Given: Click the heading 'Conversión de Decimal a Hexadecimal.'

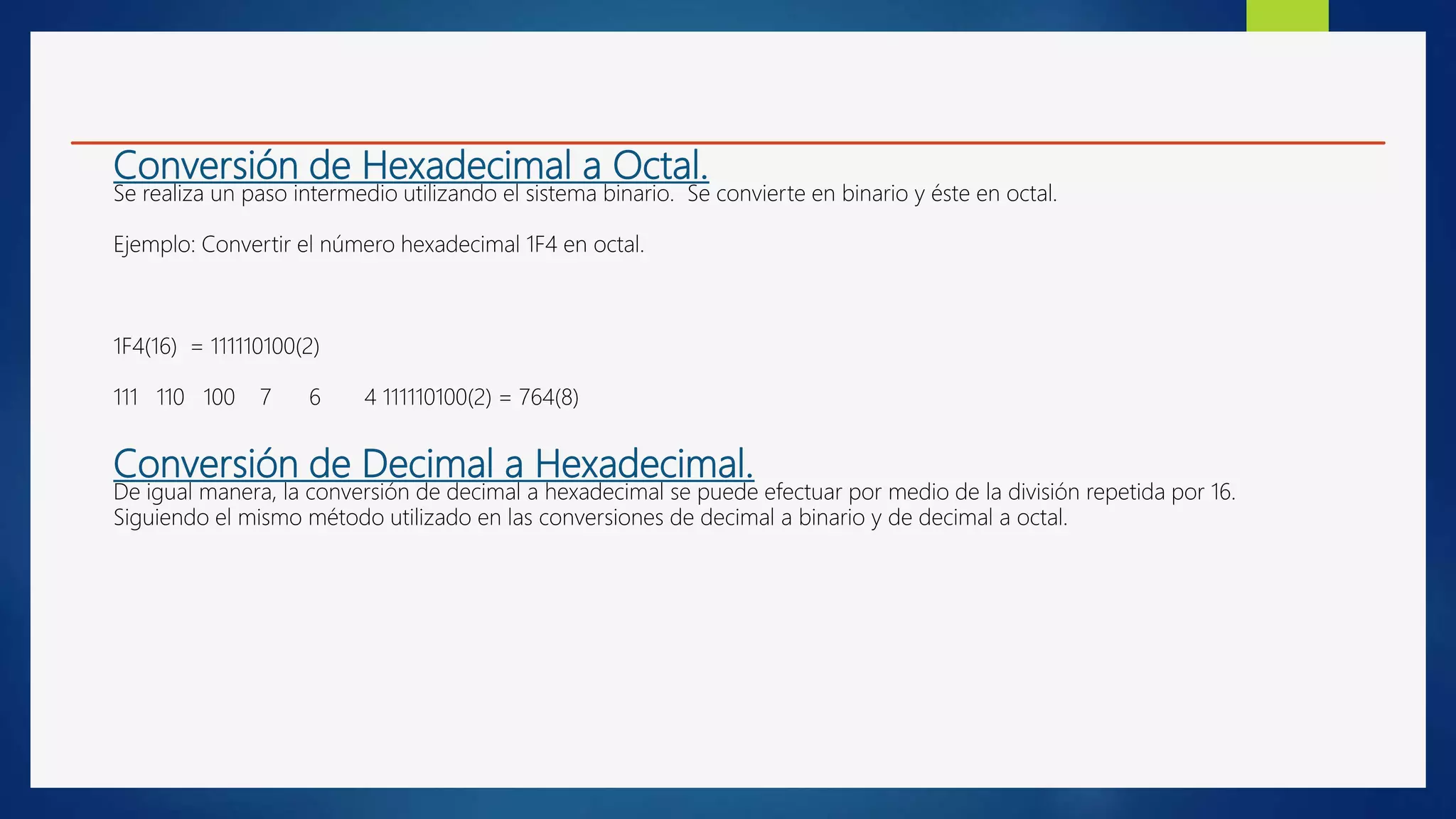Looking at the screenshot, I should [433, 464].
